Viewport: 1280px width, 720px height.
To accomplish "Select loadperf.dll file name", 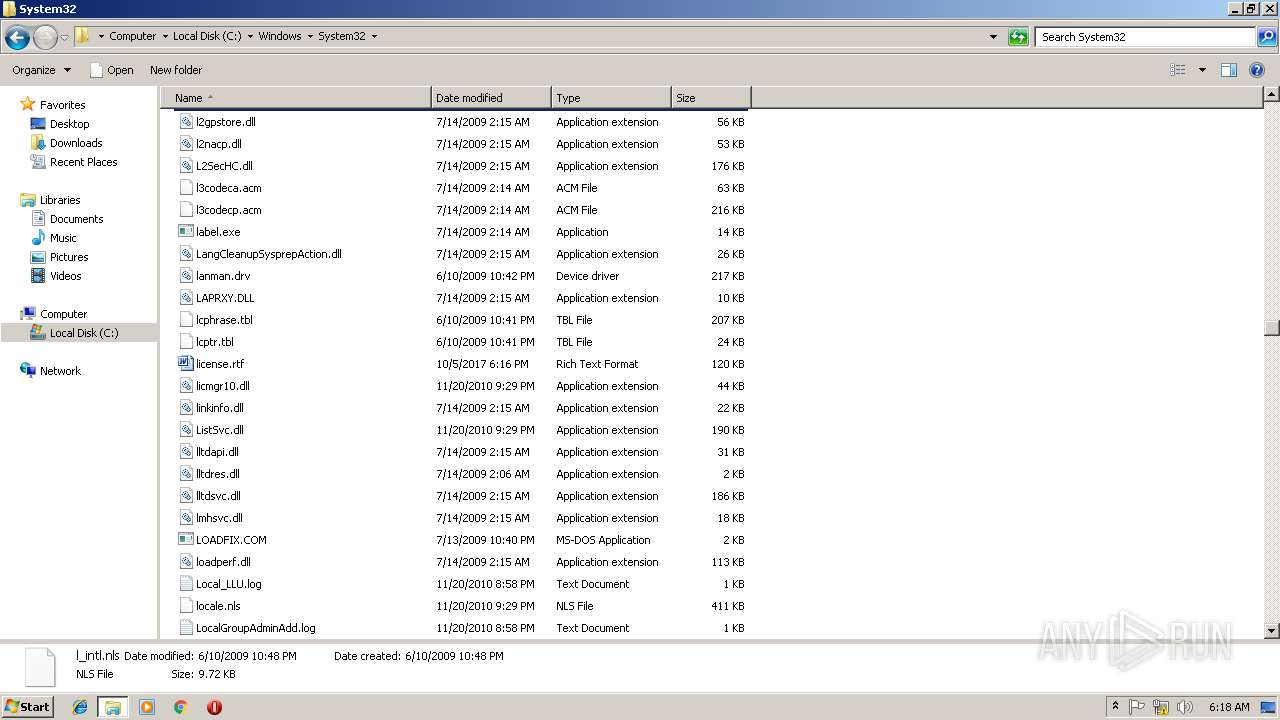I will pyautogui.click(x=224, y=562).
